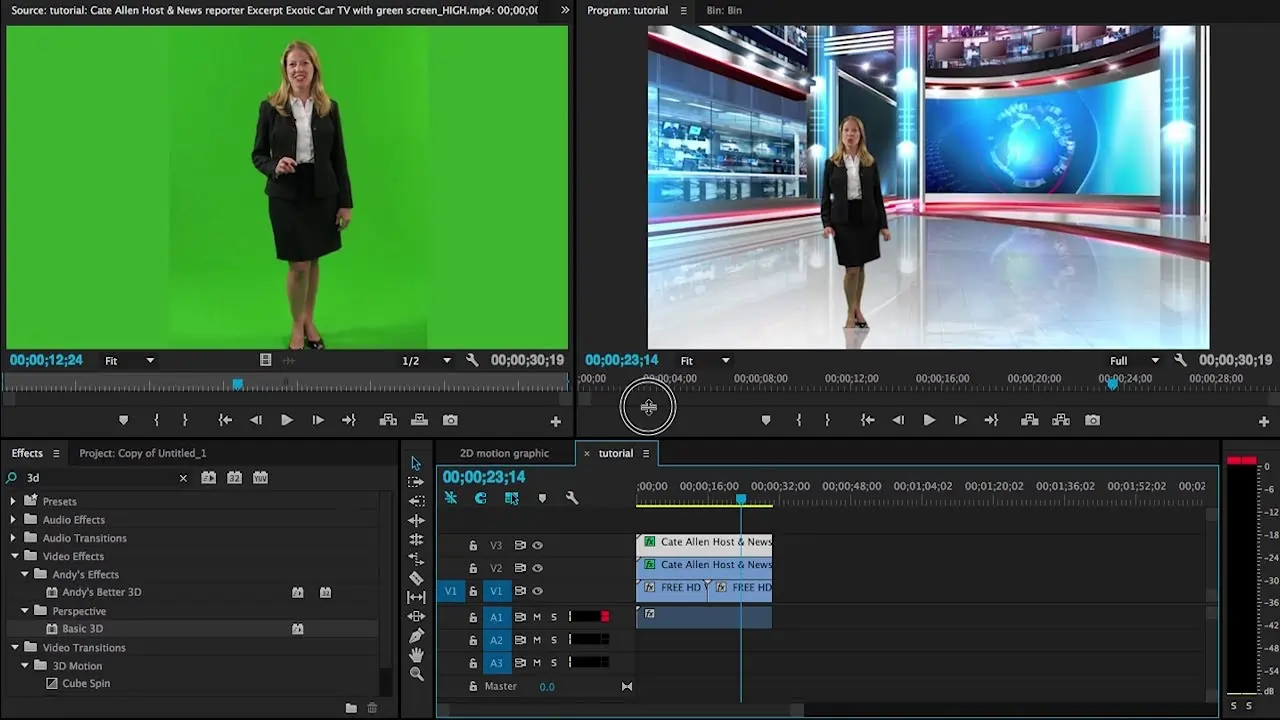The image size is (1280, 720).
Task: Select the Cube Spin transition
Action: 86,684
